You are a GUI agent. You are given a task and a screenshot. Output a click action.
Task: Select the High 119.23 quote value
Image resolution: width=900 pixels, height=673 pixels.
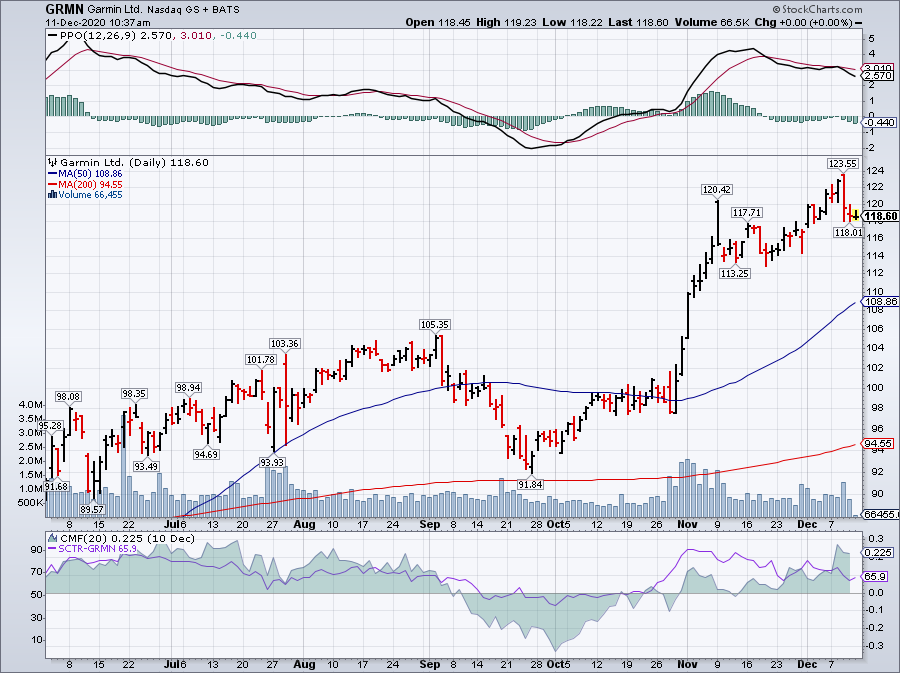[x=506, y=22]
